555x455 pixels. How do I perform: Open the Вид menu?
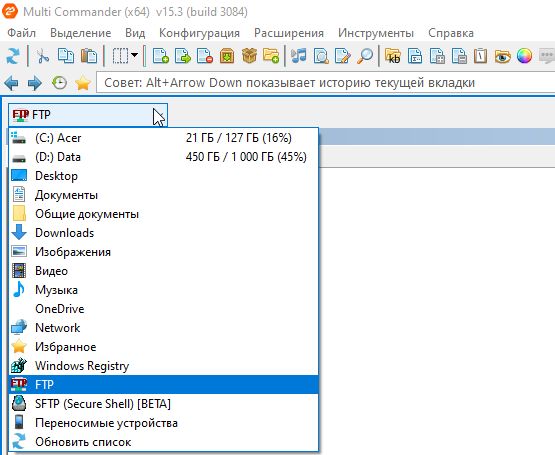[x=135, y=33]
